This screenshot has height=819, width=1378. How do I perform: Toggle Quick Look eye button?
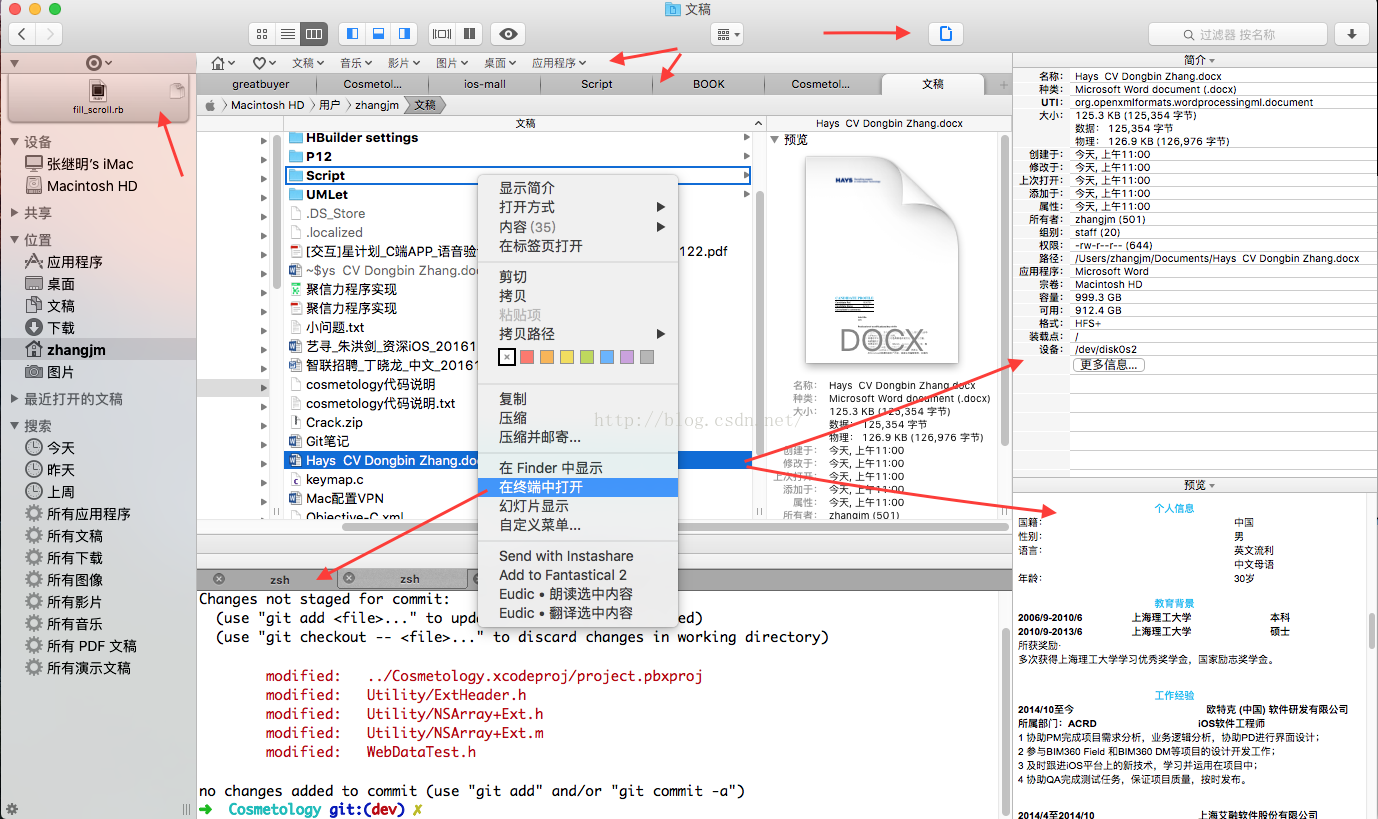point(509,34)
